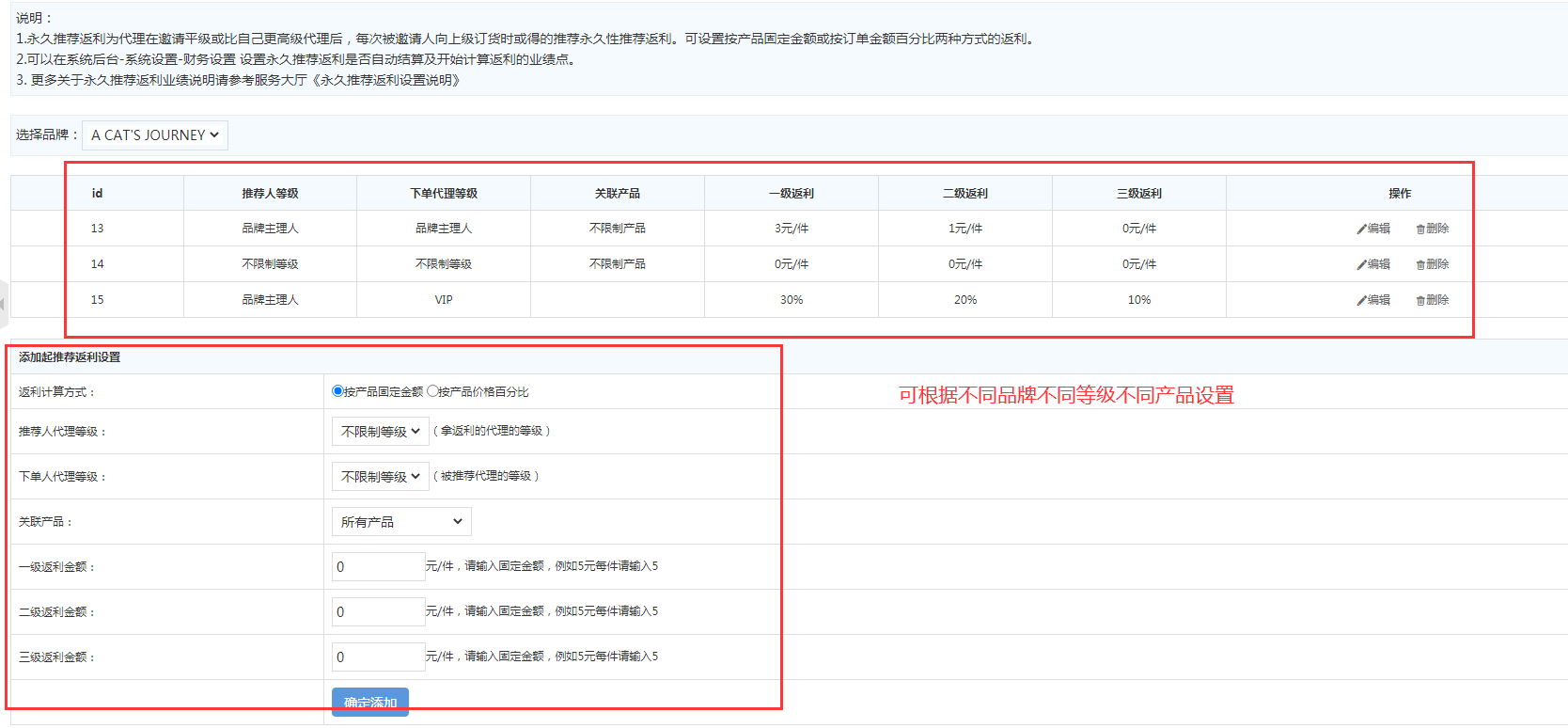Click the 推荐人等级 column header
Screen dimensions: 1568x728
click(270, 193)
